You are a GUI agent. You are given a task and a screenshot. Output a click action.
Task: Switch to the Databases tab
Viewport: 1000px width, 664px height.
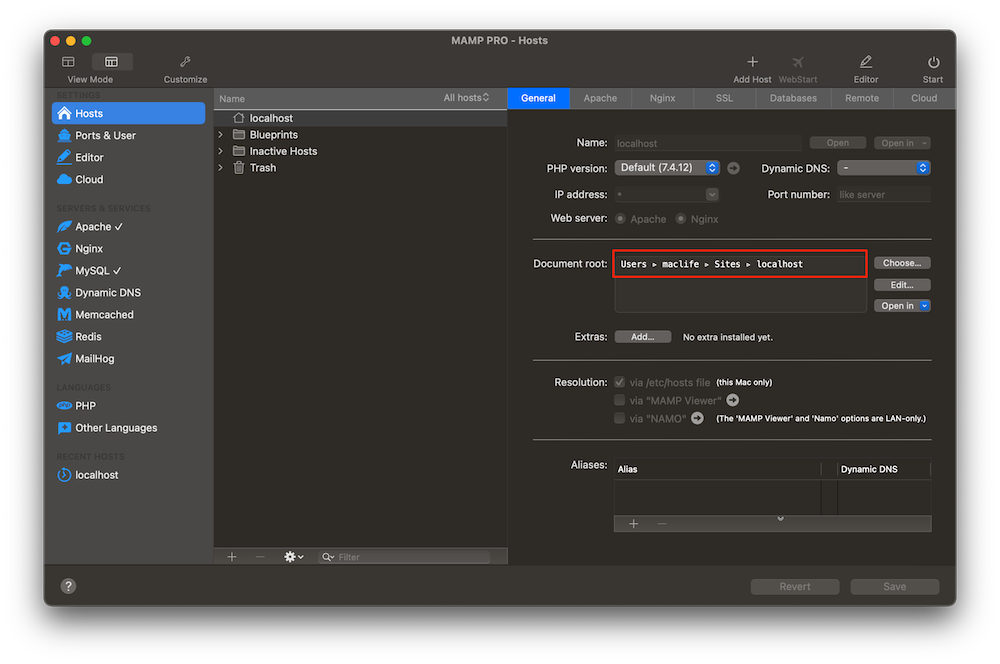792,98
